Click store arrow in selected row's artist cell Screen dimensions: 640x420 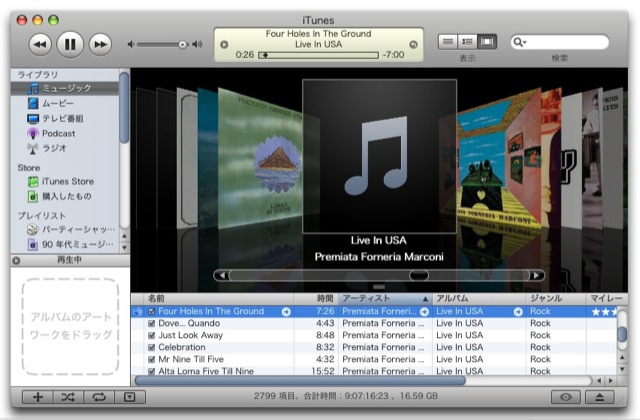coord(424,312)
